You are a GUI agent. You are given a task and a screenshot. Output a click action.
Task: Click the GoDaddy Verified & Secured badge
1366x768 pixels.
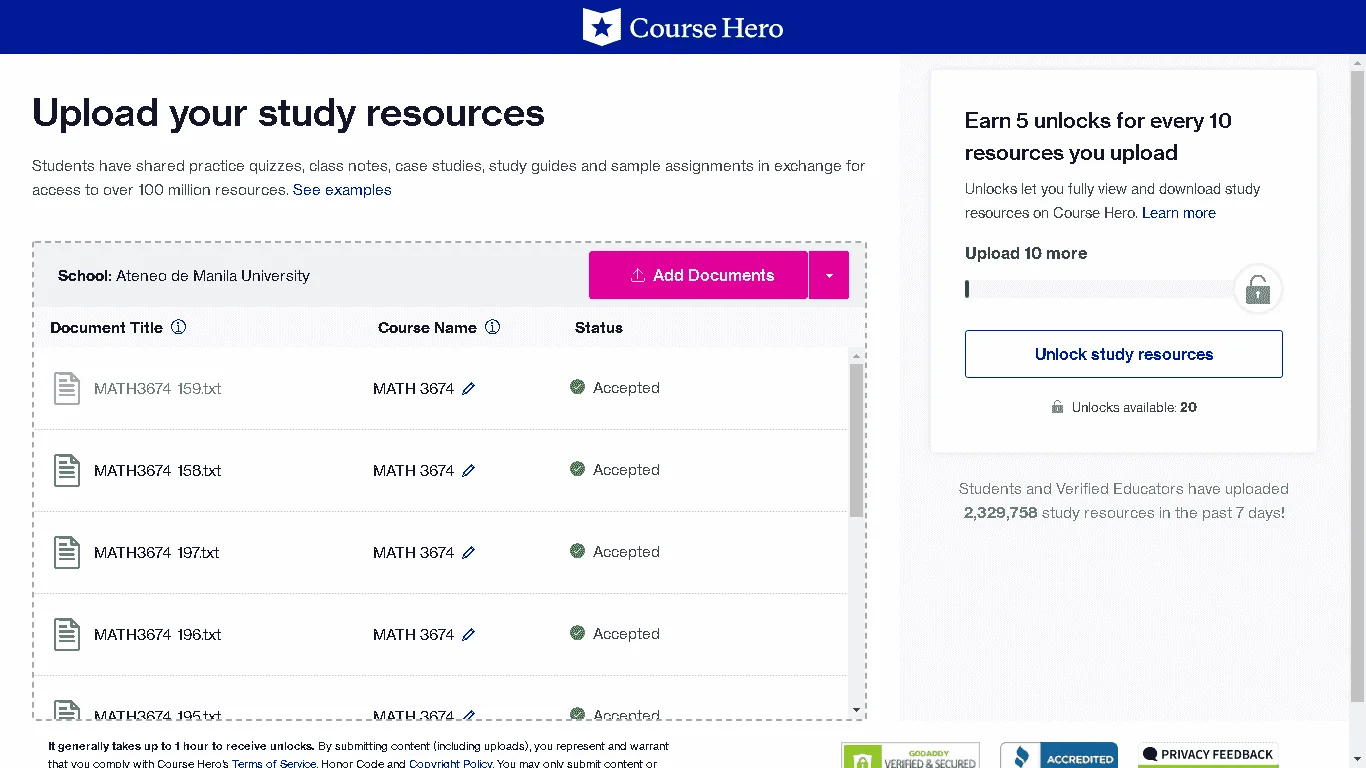(x=910, y=756)
